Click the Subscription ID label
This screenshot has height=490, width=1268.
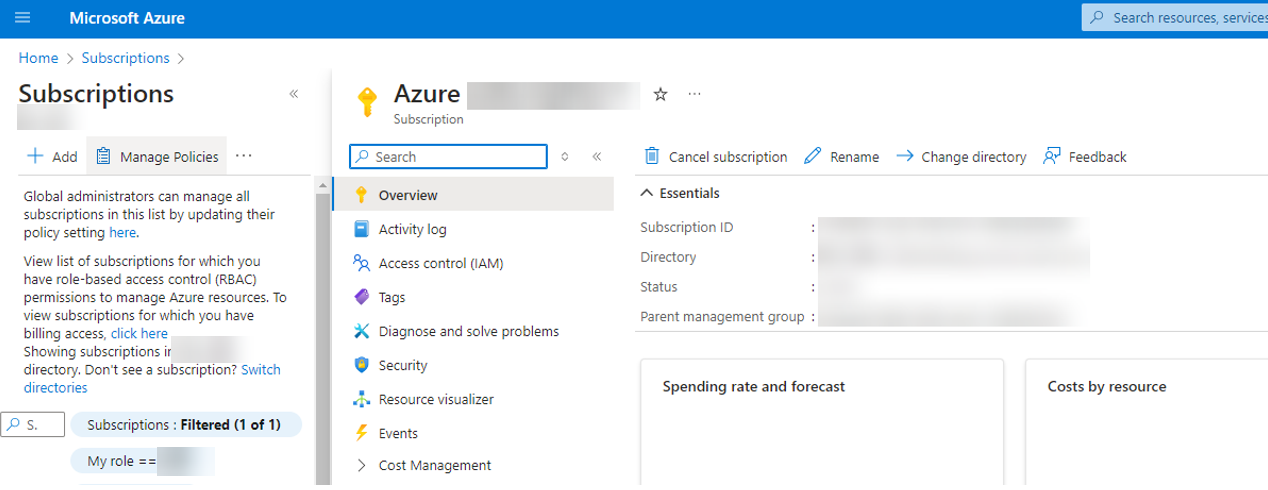[687, 227]
